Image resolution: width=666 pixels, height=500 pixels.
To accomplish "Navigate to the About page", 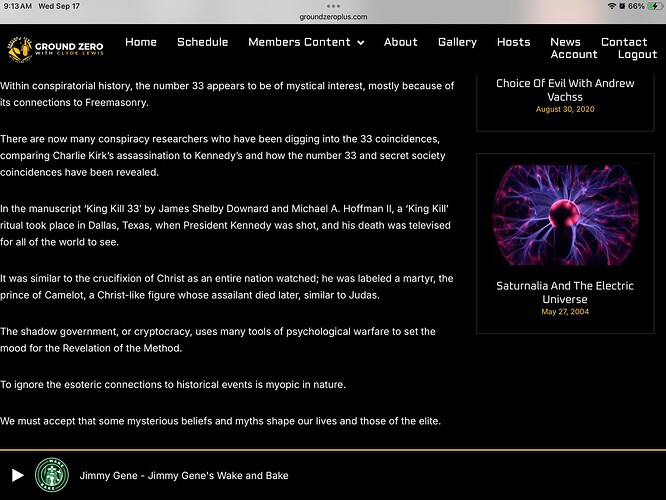I will (401, 42).
